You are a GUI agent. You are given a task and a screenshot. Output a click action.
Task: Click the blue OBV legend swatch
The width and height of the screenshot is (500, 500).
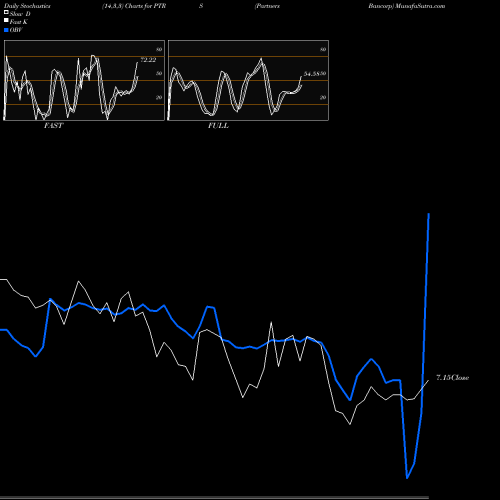tap(6, 30)
